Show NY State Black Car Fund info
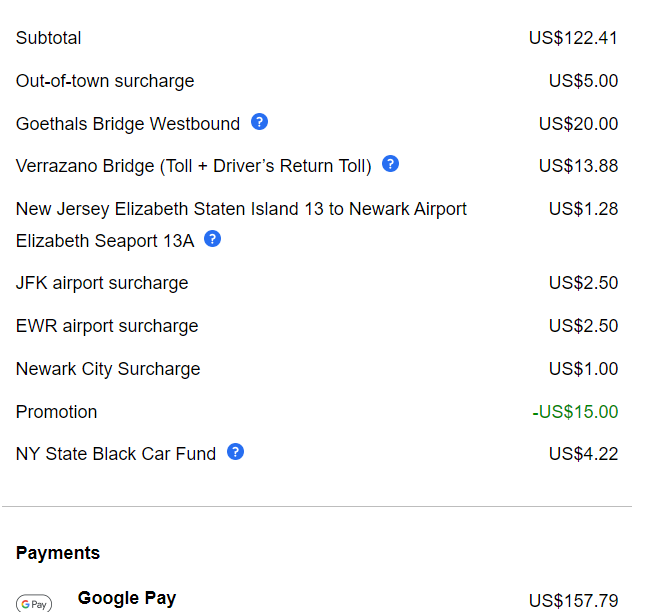This screenshot has width=653, height=612. pyautogui.click(x=236, y=452)
